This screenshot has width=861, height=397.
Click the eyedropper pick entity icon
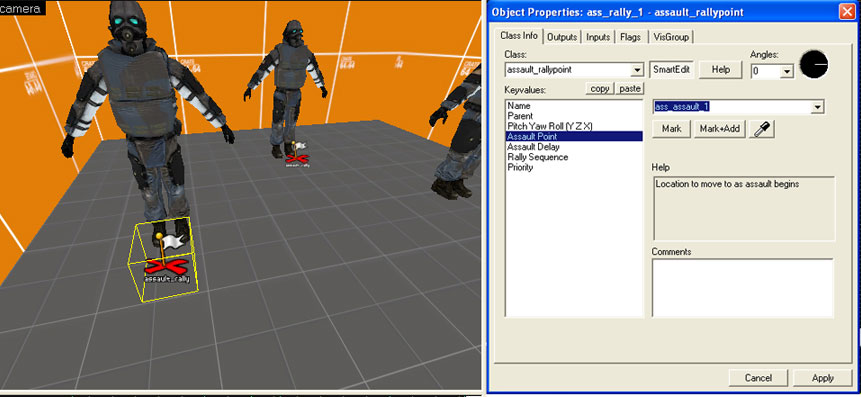(761, 129)
